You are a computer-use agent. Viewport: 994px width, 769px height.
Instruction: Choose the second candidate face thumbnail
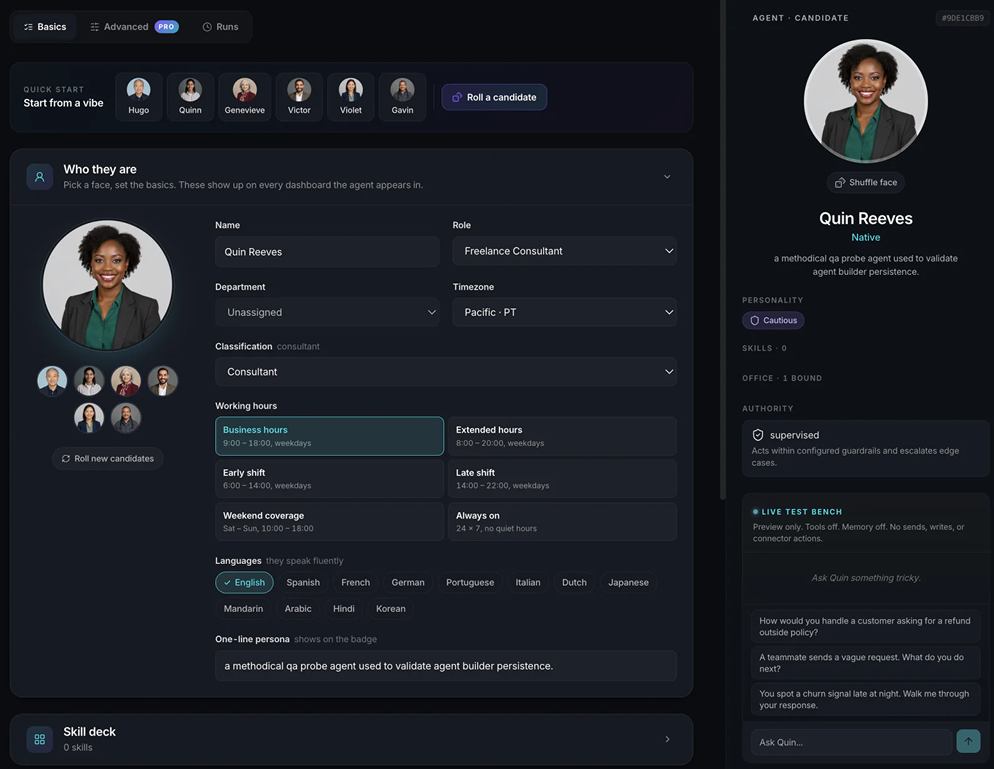[89, 381]
